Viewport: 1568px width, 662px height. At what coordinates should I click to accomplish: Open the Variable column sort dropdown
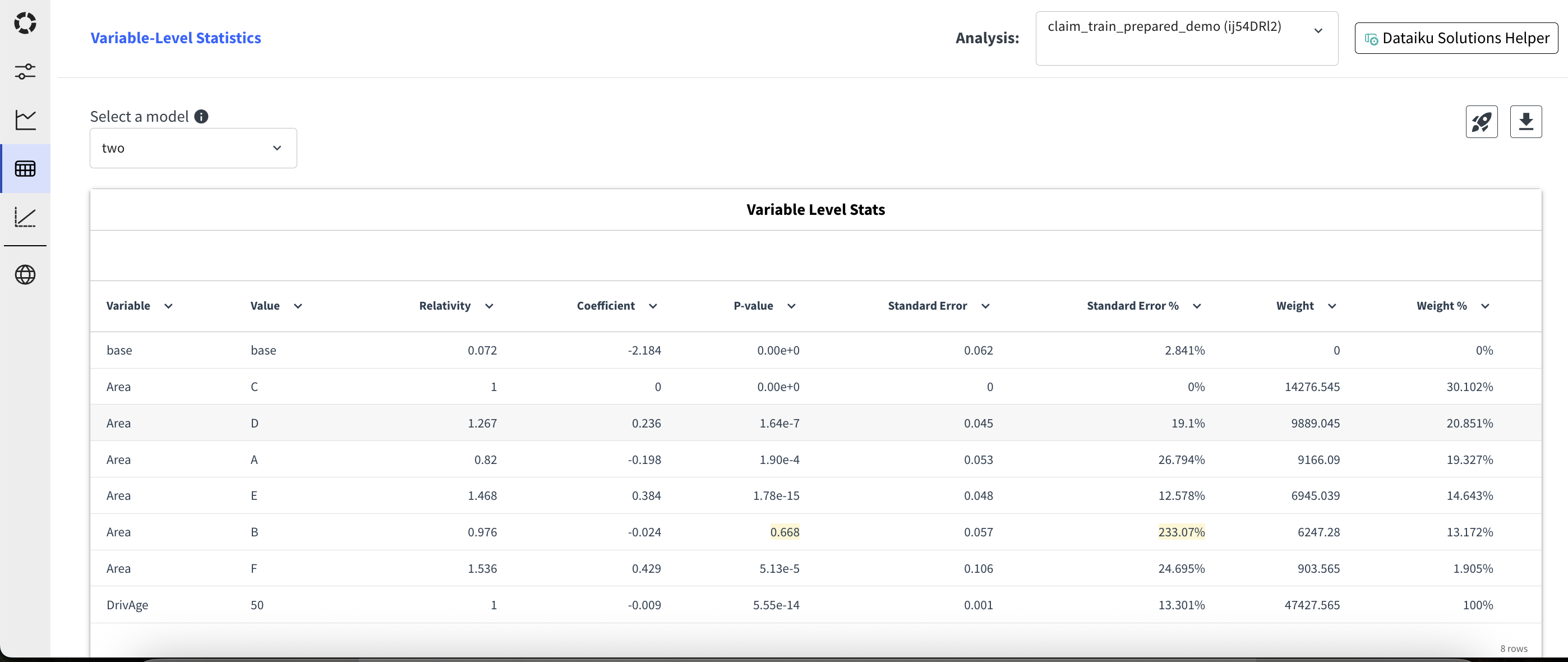169,306
